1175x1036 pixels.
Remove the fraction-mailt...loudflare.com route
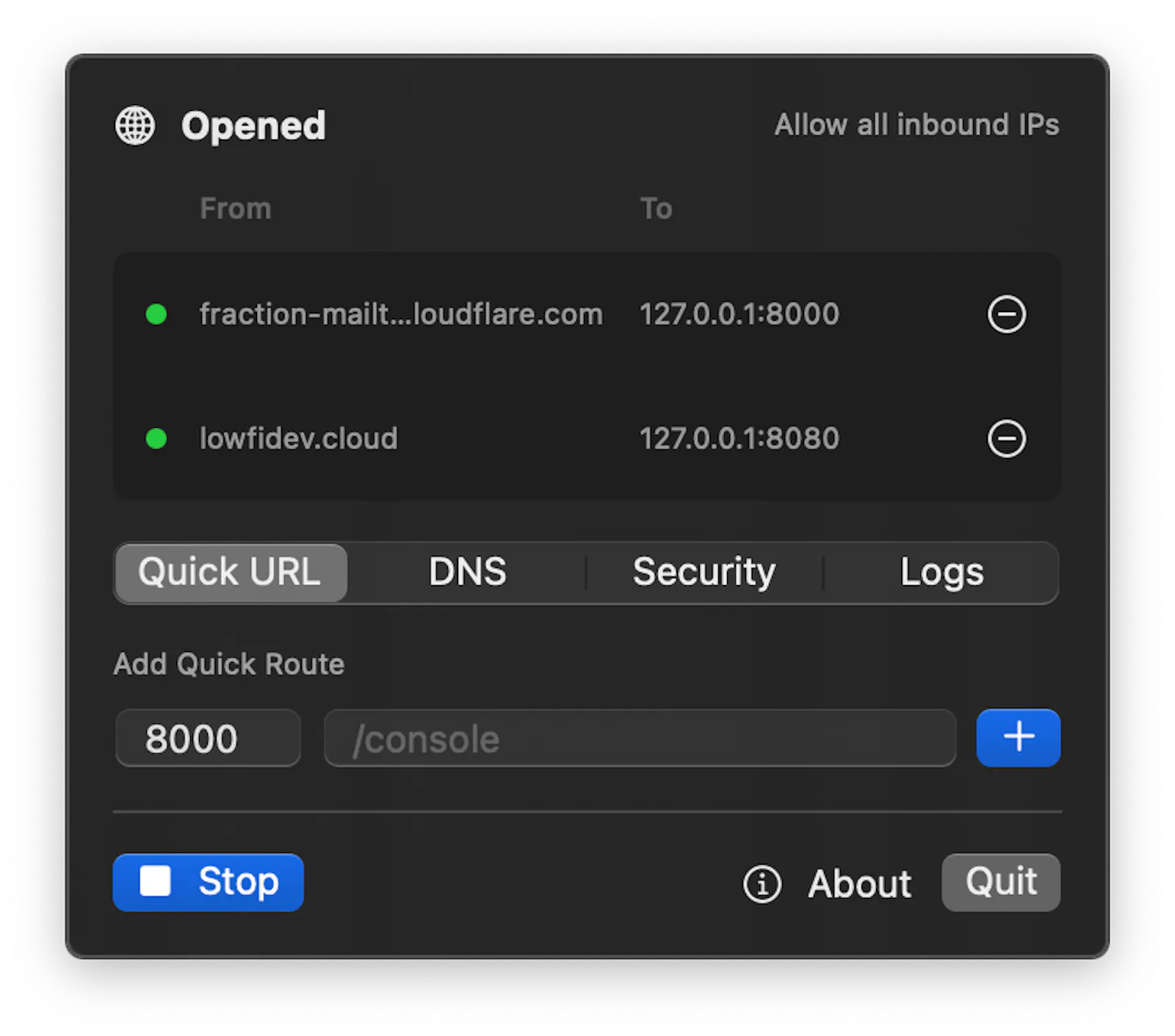click(x=1006, y=314)
